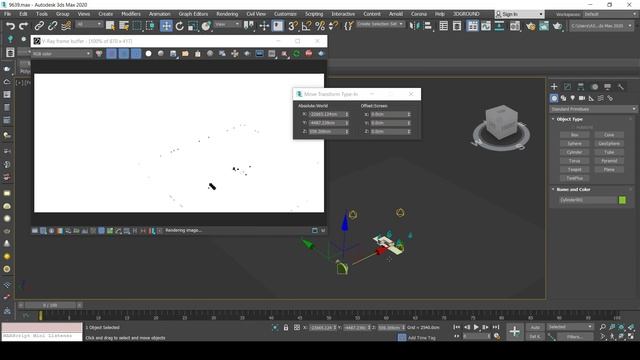Click the Select Object tool icon
This screenshot has height=360, width=640.
(110, 26)
